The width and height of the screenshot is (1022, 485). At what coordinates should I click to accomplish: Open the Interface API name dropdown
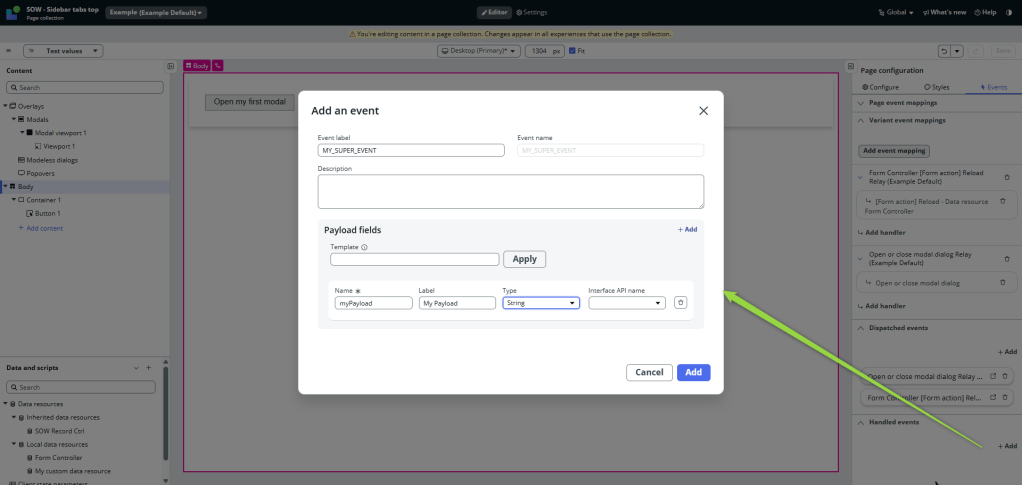click(627, 302)
